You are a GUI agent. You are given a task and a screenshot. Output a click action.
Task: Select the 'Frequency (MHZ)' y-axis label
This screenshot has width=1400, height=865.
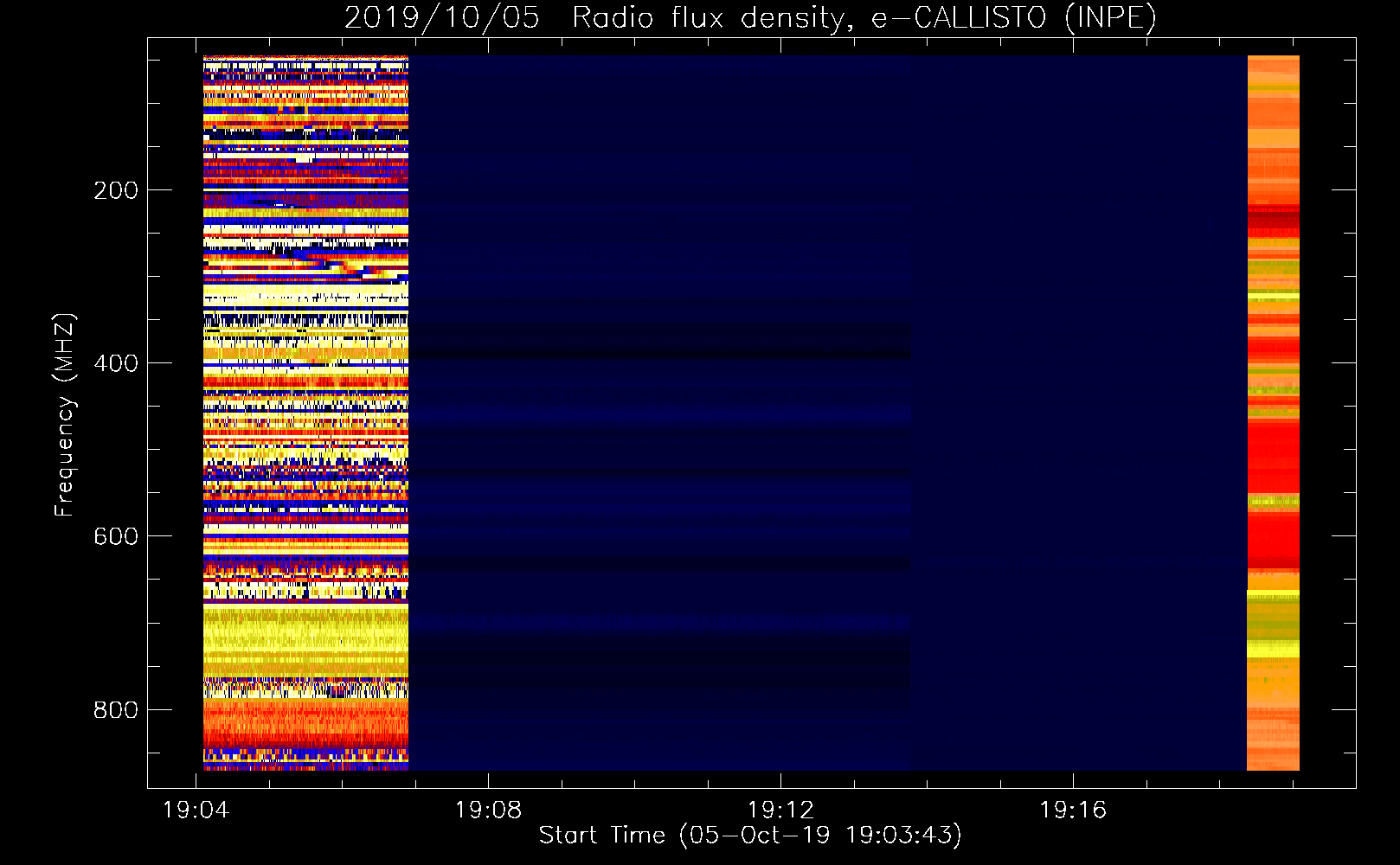[x=64, y=415]
